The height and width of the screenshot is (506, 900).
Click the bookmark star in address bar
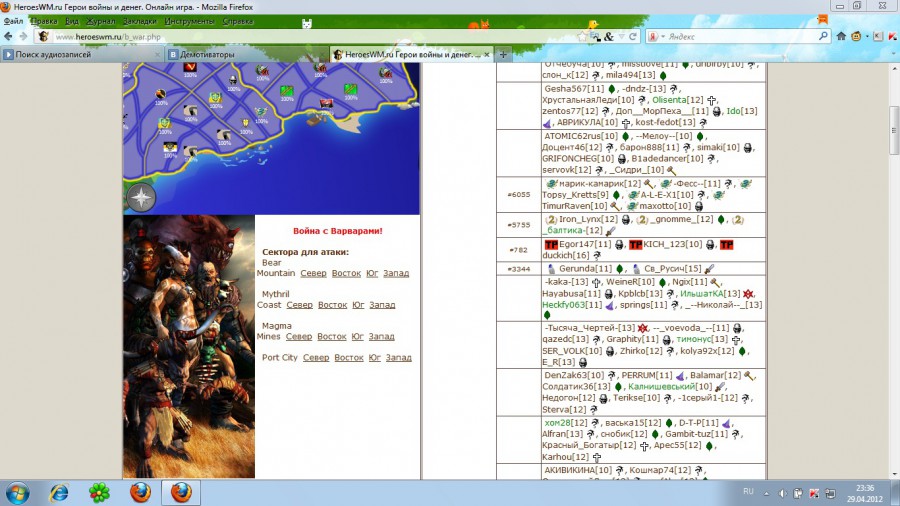tap(582, 36)
